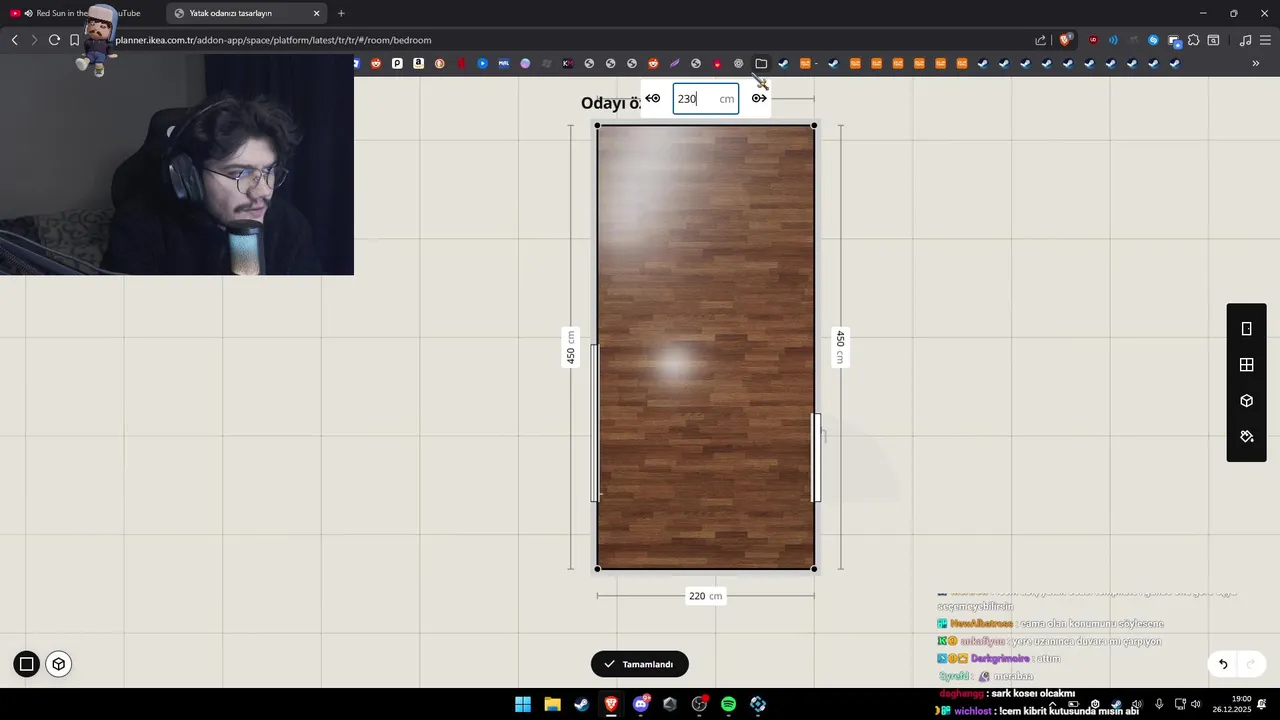1280x720 pixels.
Task: Expand the bookmarks bar overflow chevron
Action: click(x=1256, y=63)
